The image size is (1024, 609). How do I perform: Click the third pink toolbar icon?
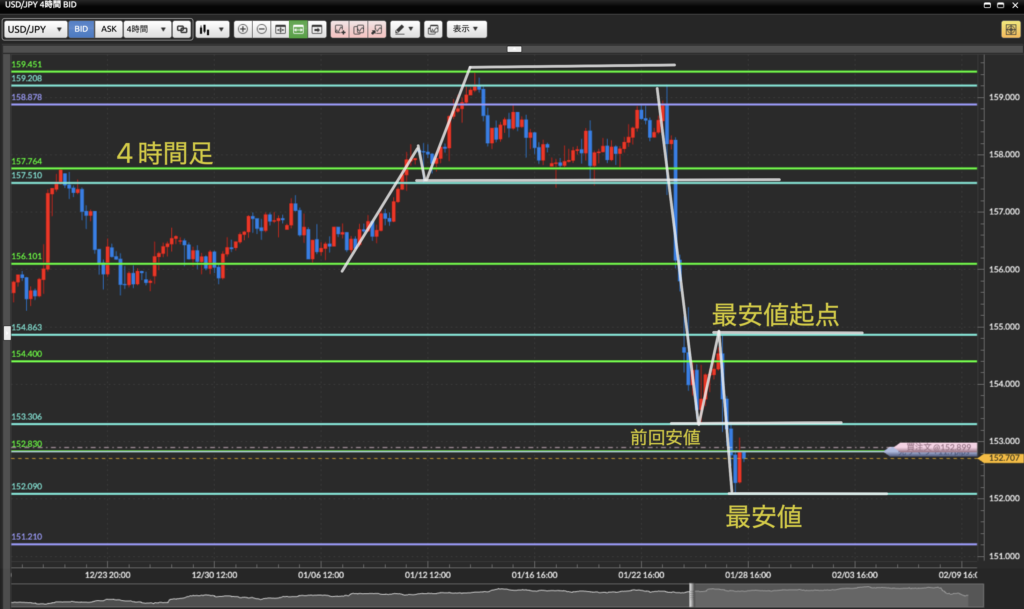[376, 30]
